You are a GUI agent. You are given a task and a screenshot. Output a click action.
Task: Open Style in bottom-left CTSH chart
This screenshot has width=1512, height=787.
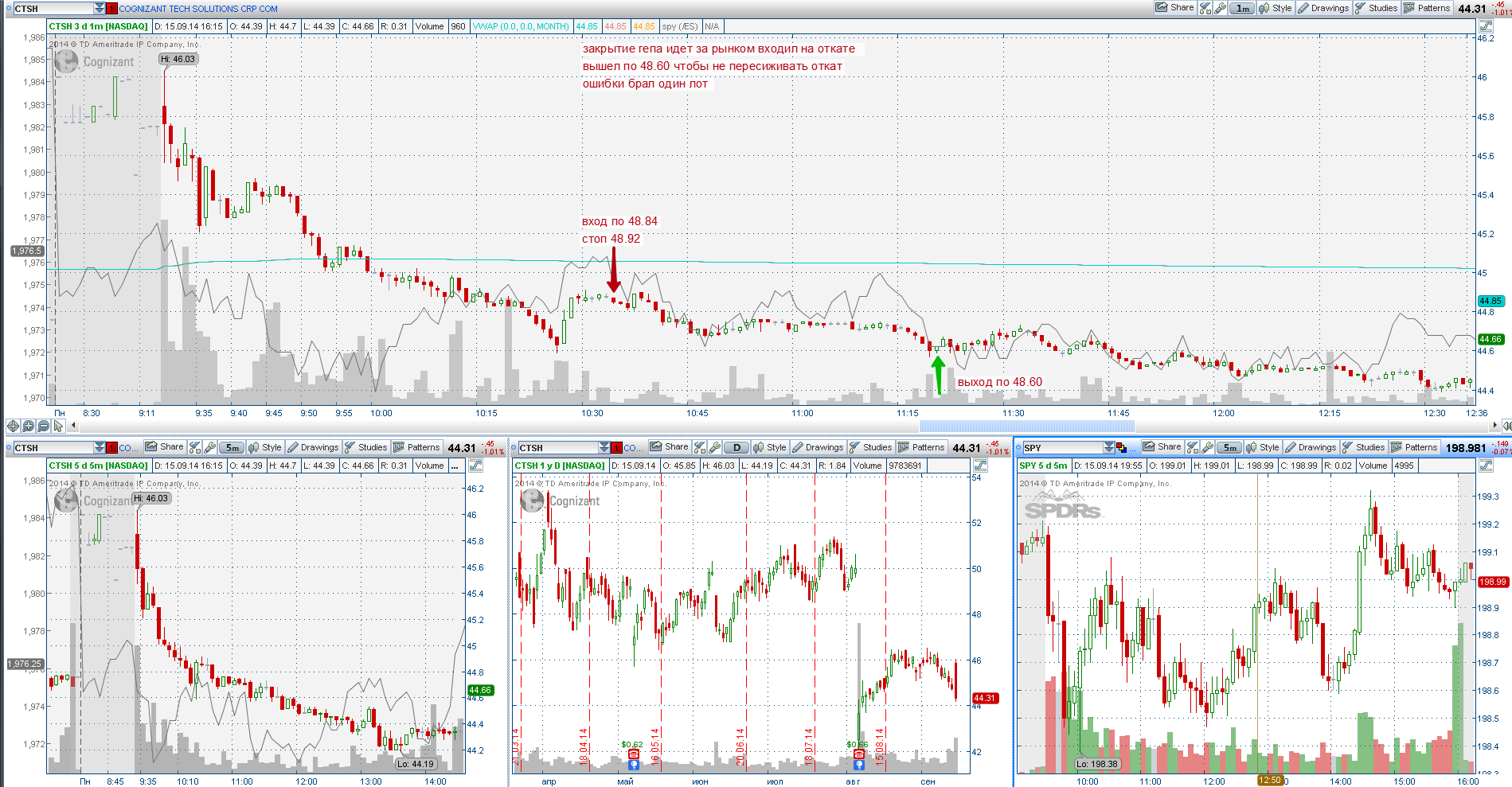click(265, 447)
